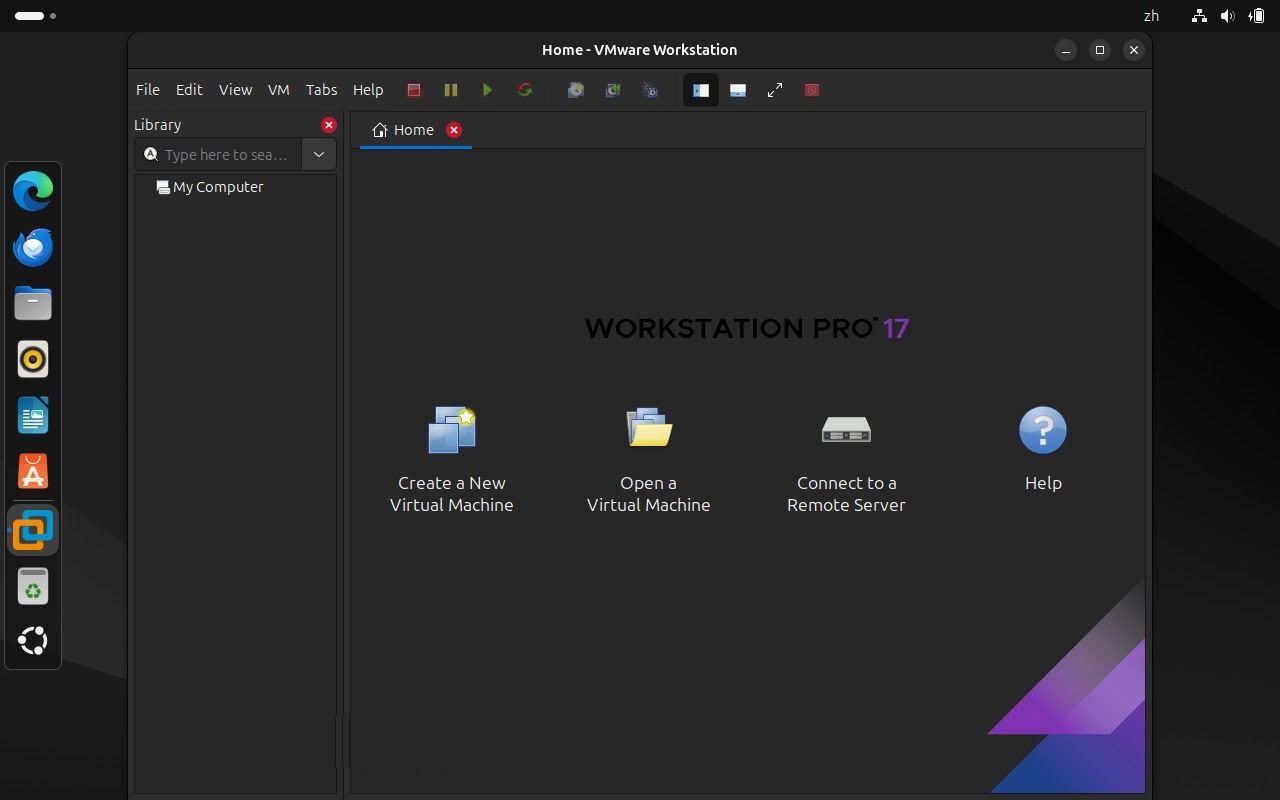Launch Microsoft Edge from the dock
Screen dimensions: 1280x800
tap(33, 191)
